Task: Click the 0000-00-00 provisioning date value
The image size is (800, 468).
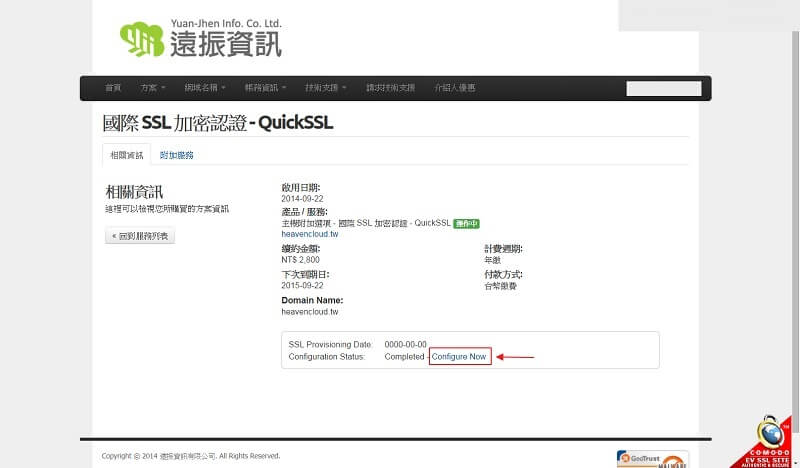Action: 406,344
